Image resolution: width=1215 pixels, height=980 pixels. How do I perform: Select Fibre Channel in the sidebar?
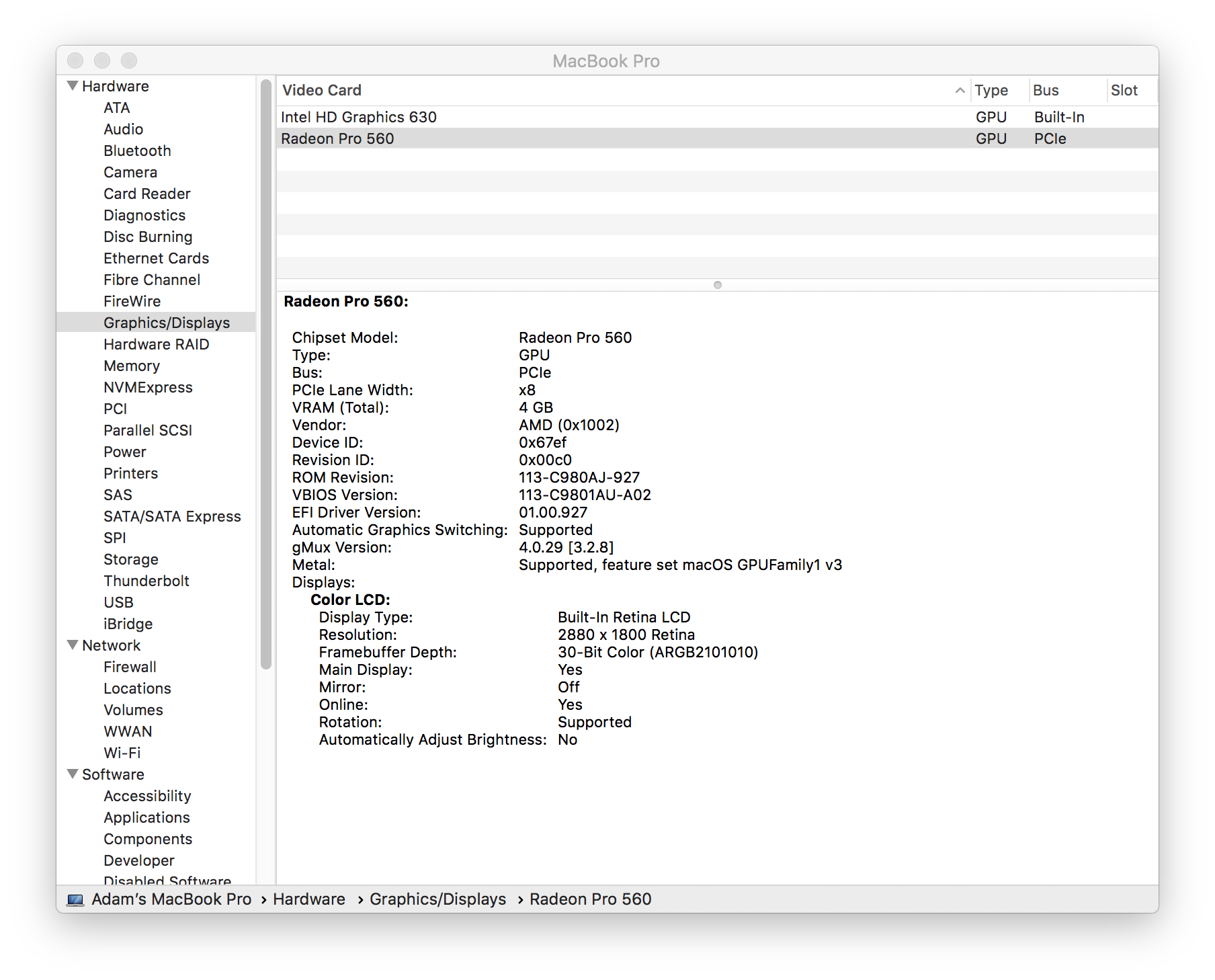(152, 280)
